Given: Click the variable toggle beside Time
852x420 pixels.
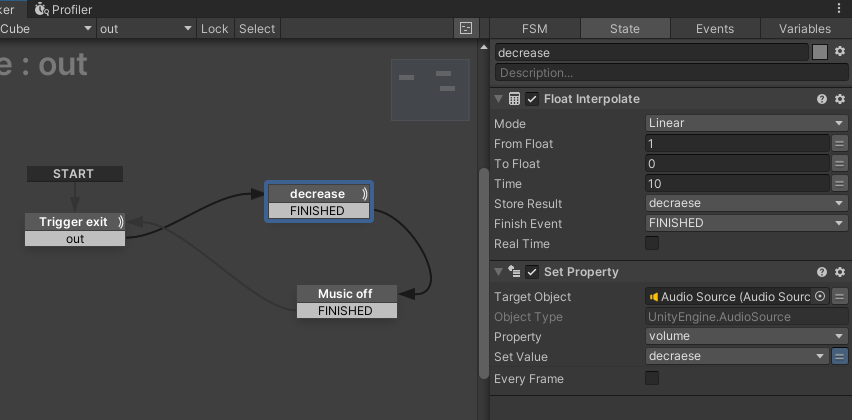Looking at the screenshot, I should [840, 184].
